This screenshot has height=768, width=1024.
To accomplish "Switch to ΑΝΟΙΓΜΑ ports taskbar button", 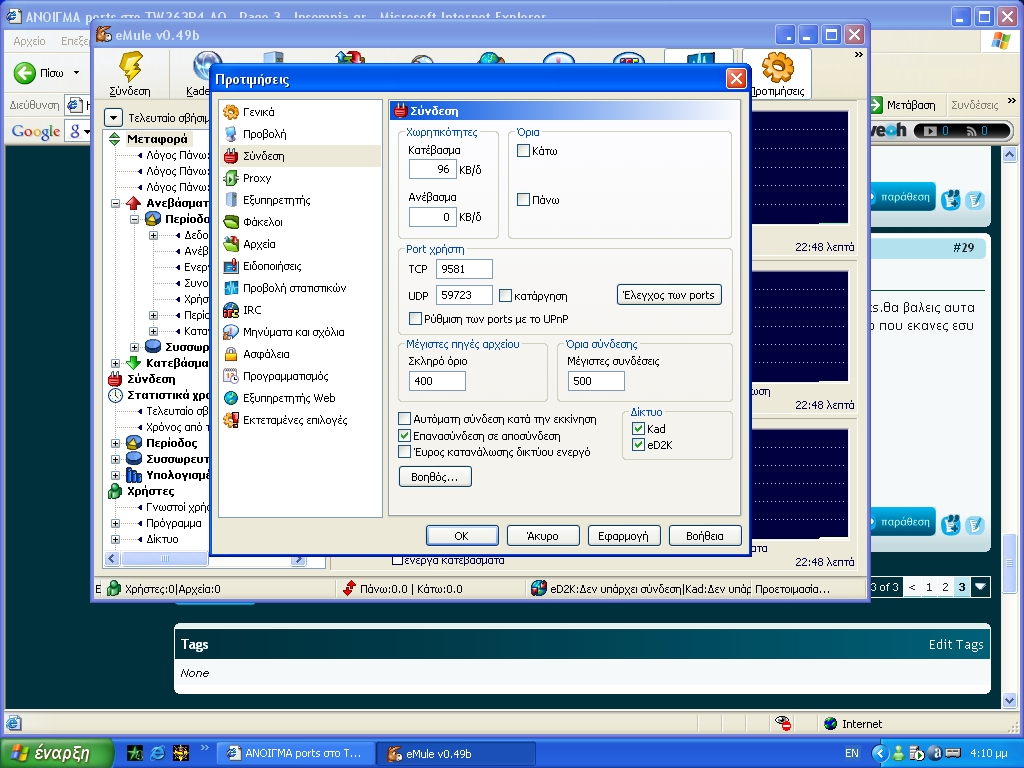I will pyautogui.click(x=295, y=753).
